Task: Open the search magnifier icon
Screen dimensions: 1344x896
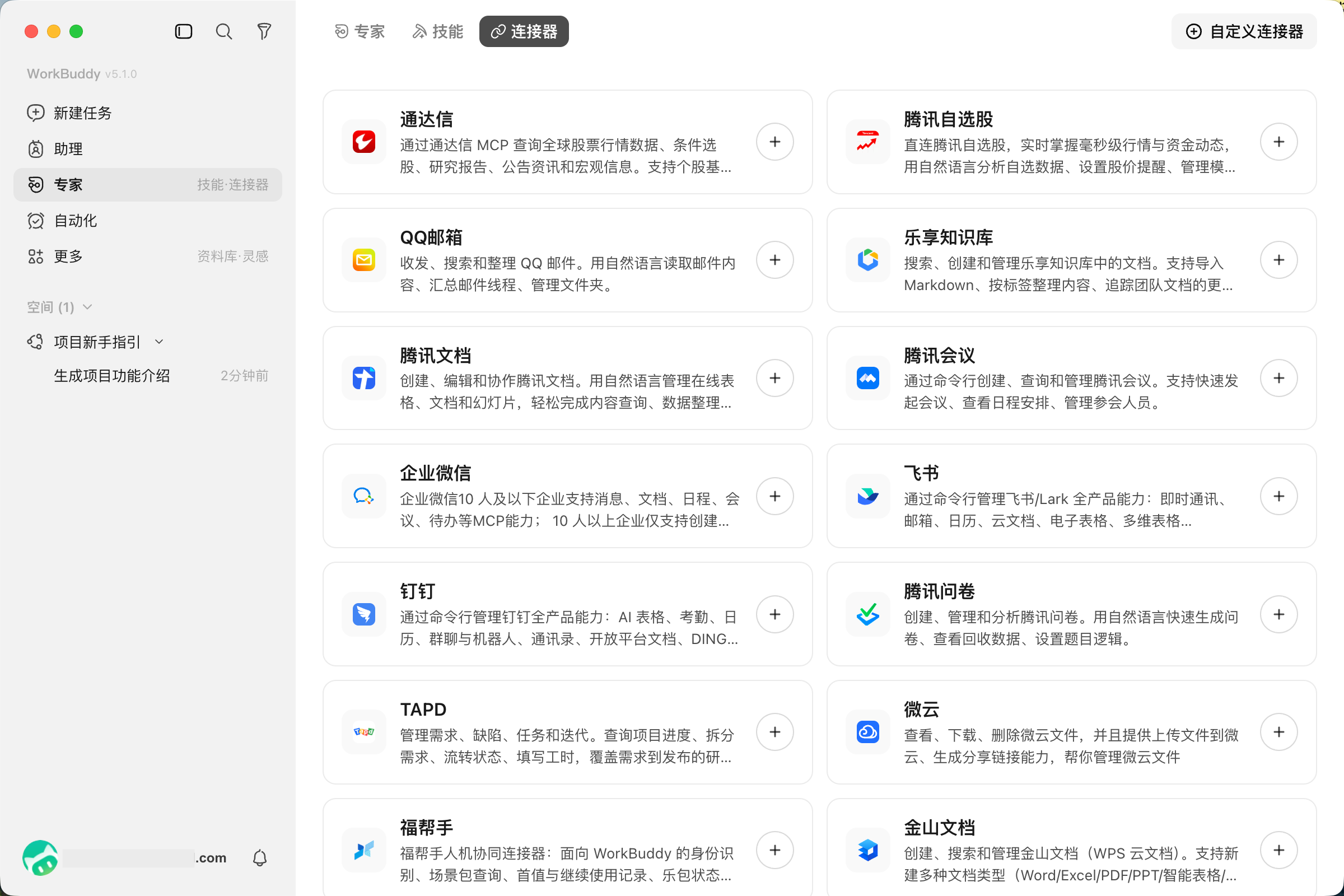Action: (224, 31)
